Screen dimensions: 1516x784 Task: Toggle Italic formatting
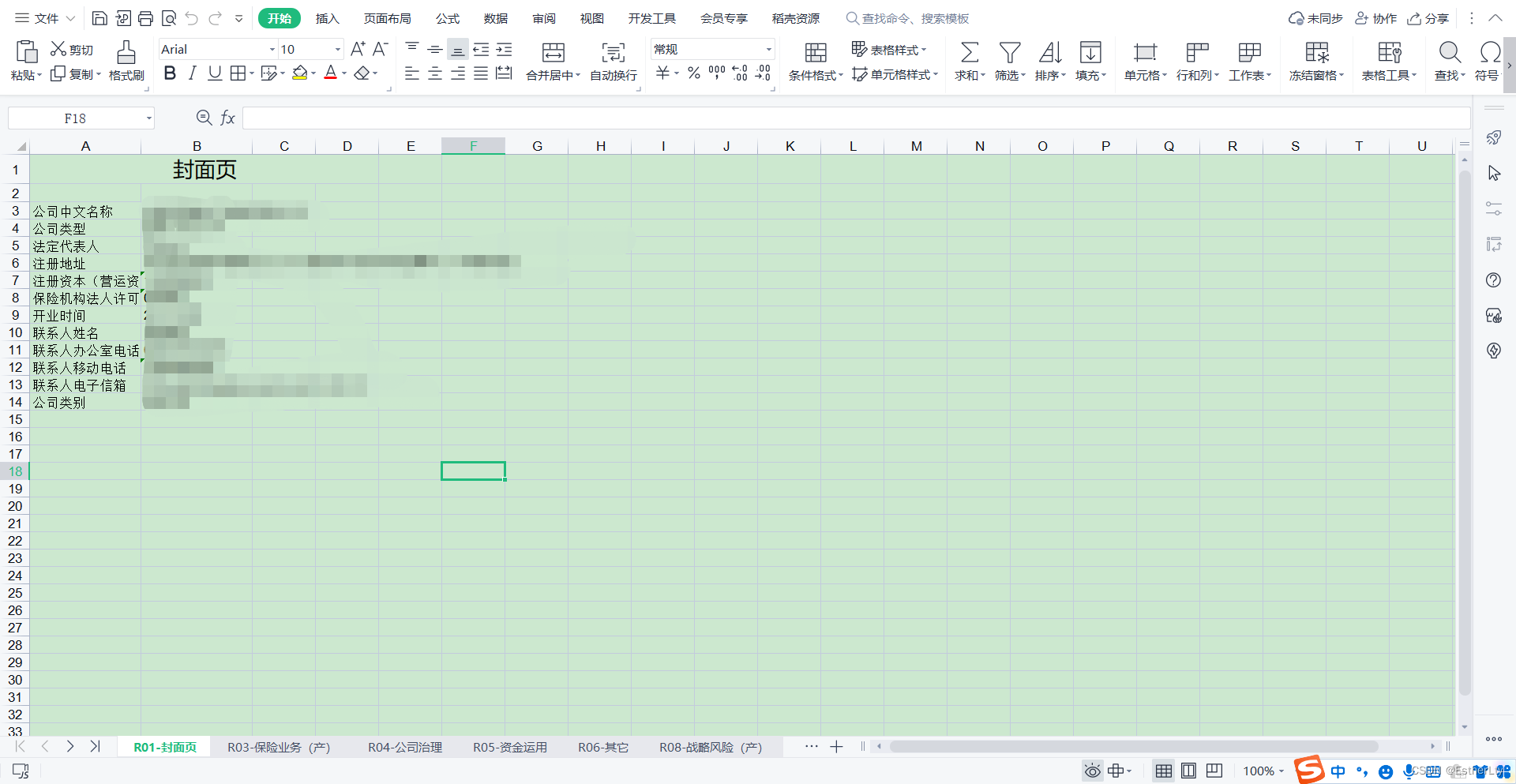tap(192, 73)
